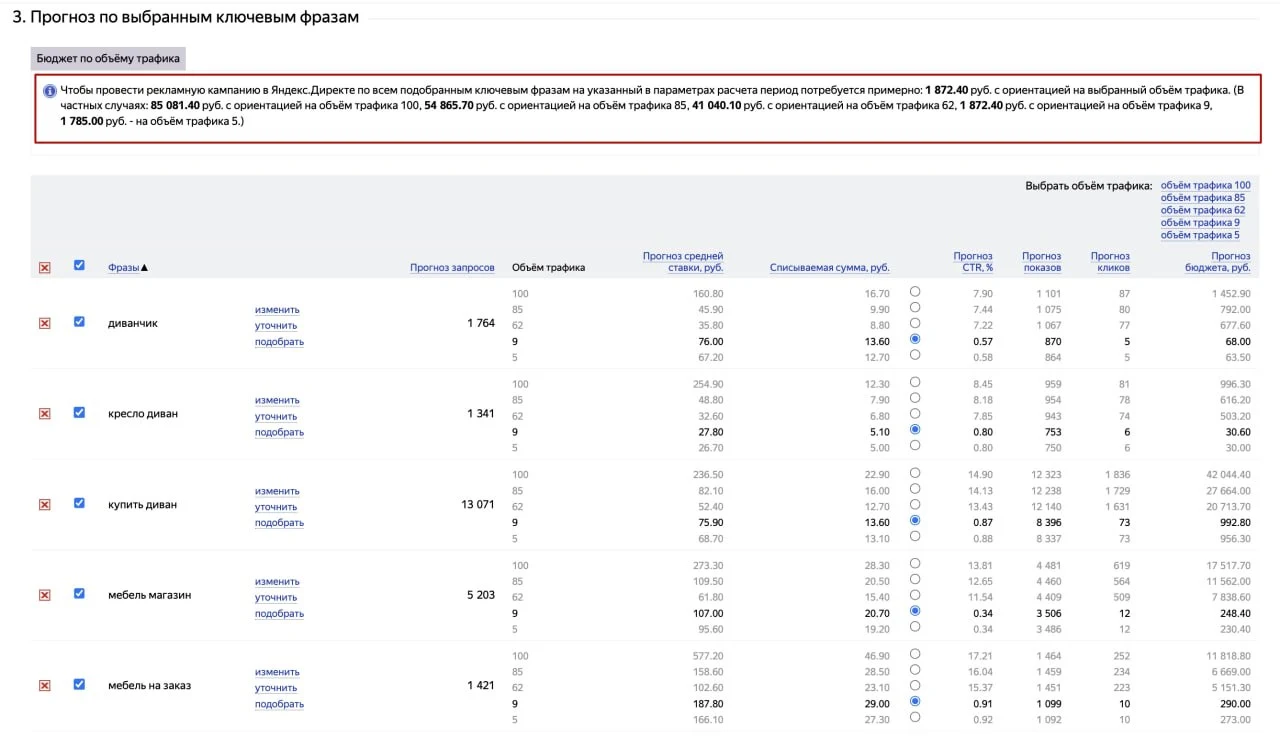Select traffic volume 100 radio for мебель на заказ
This screenshot has width=1280, height=738.
point(915,654)
